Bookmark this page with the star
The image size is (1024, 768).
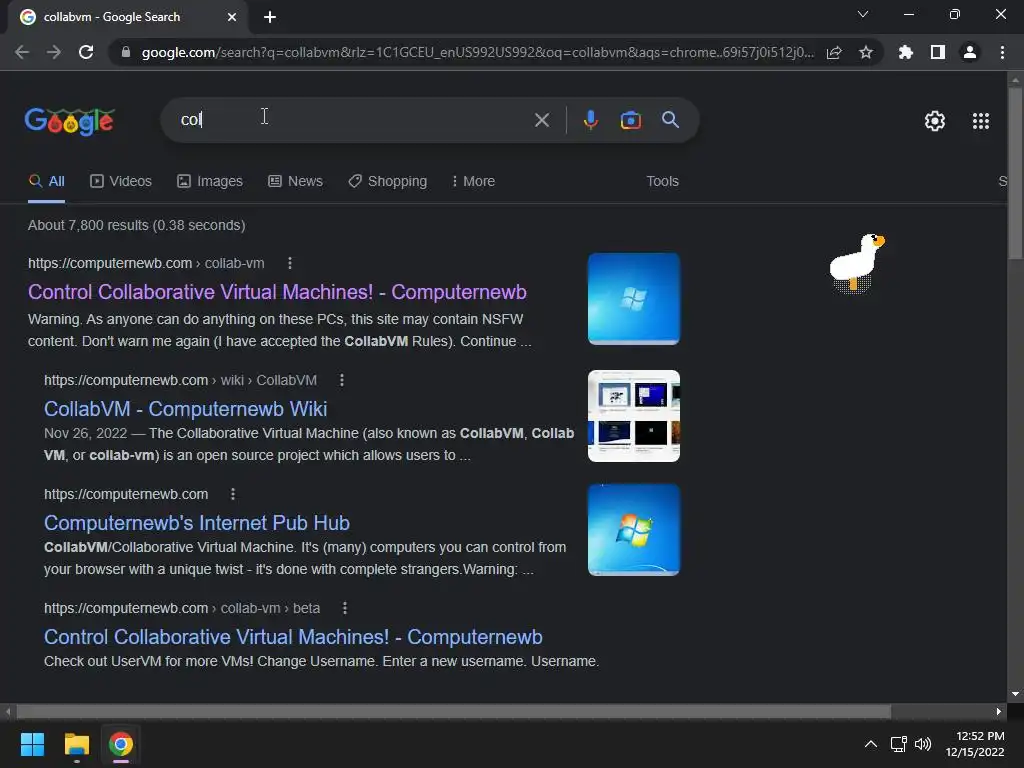coord(866,52)
